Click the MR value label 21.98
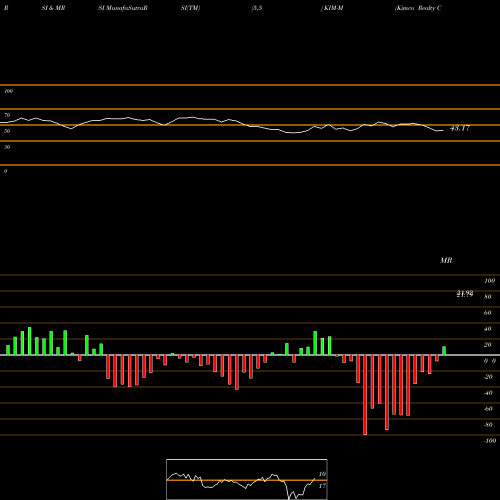Image resolution: width=500 pixels, height=500 pixels. pos(465,293)
